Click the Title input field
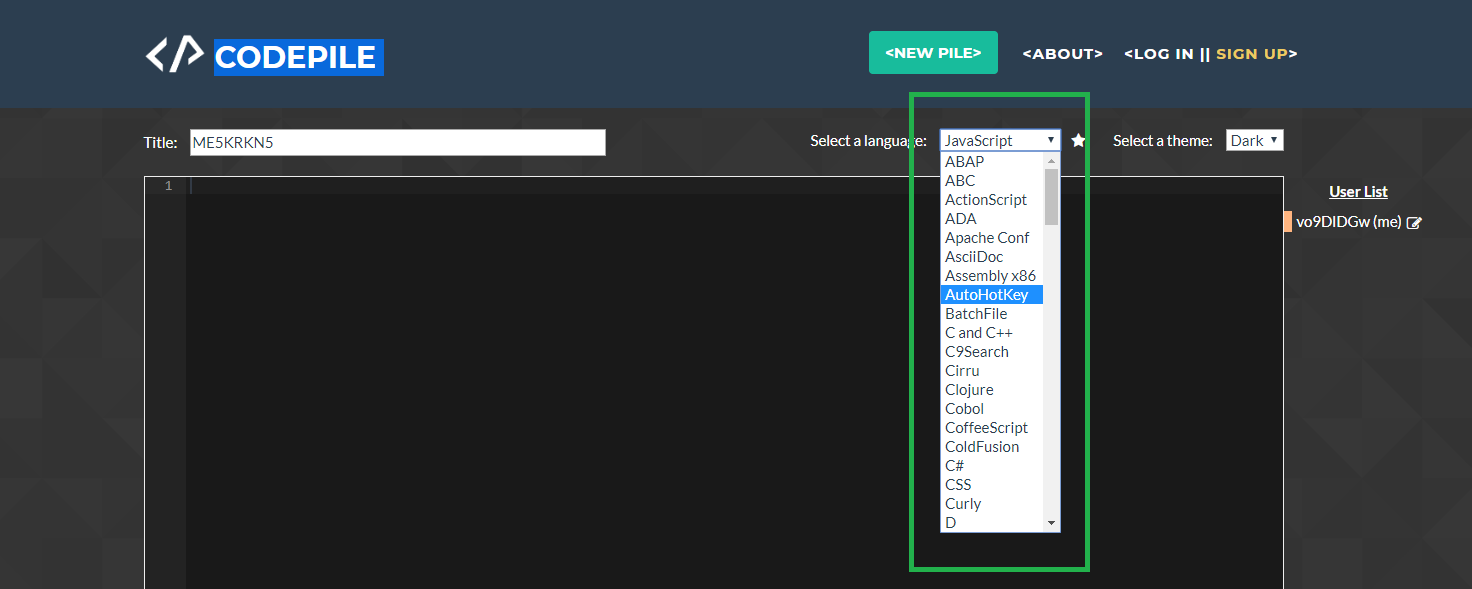 click(398, 142)
